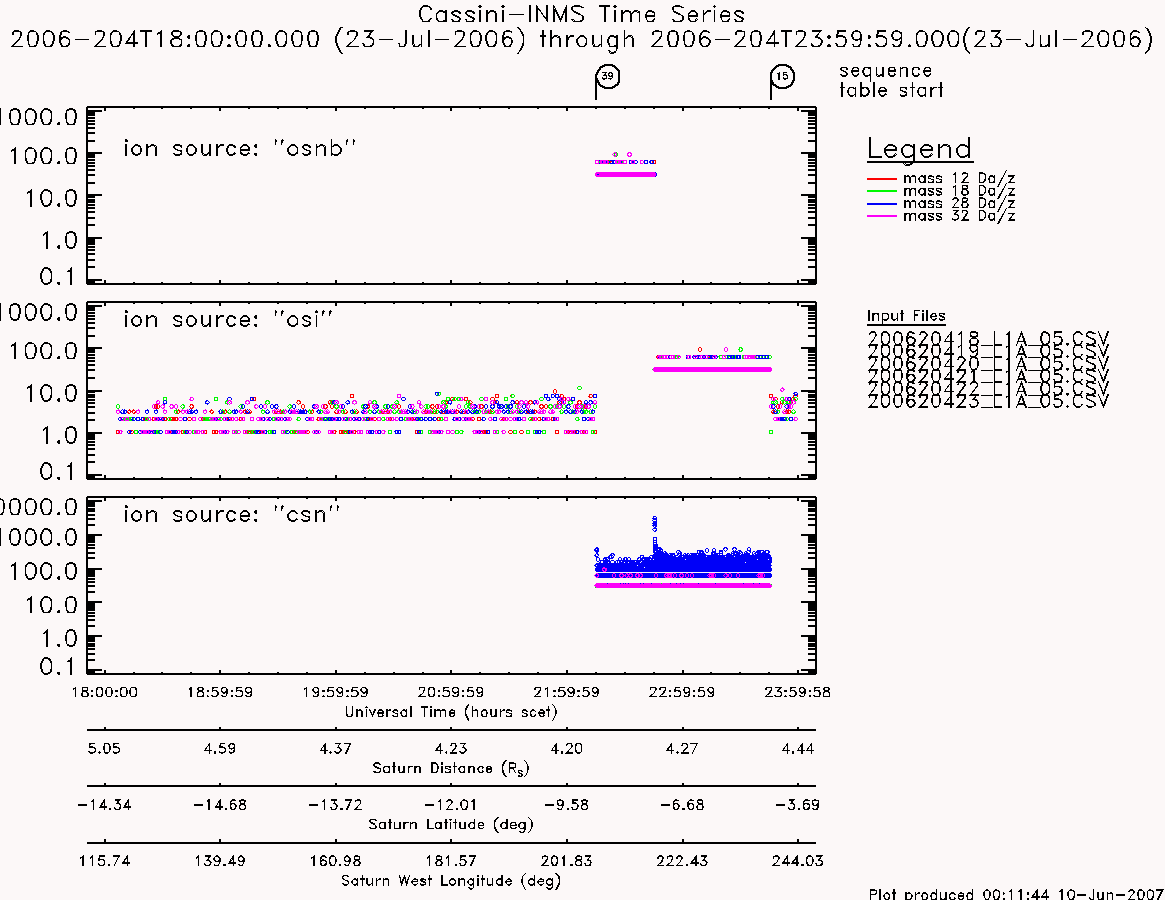
Task: Click the Cassini-INMS Time Series title
Action: pos(582,14)
